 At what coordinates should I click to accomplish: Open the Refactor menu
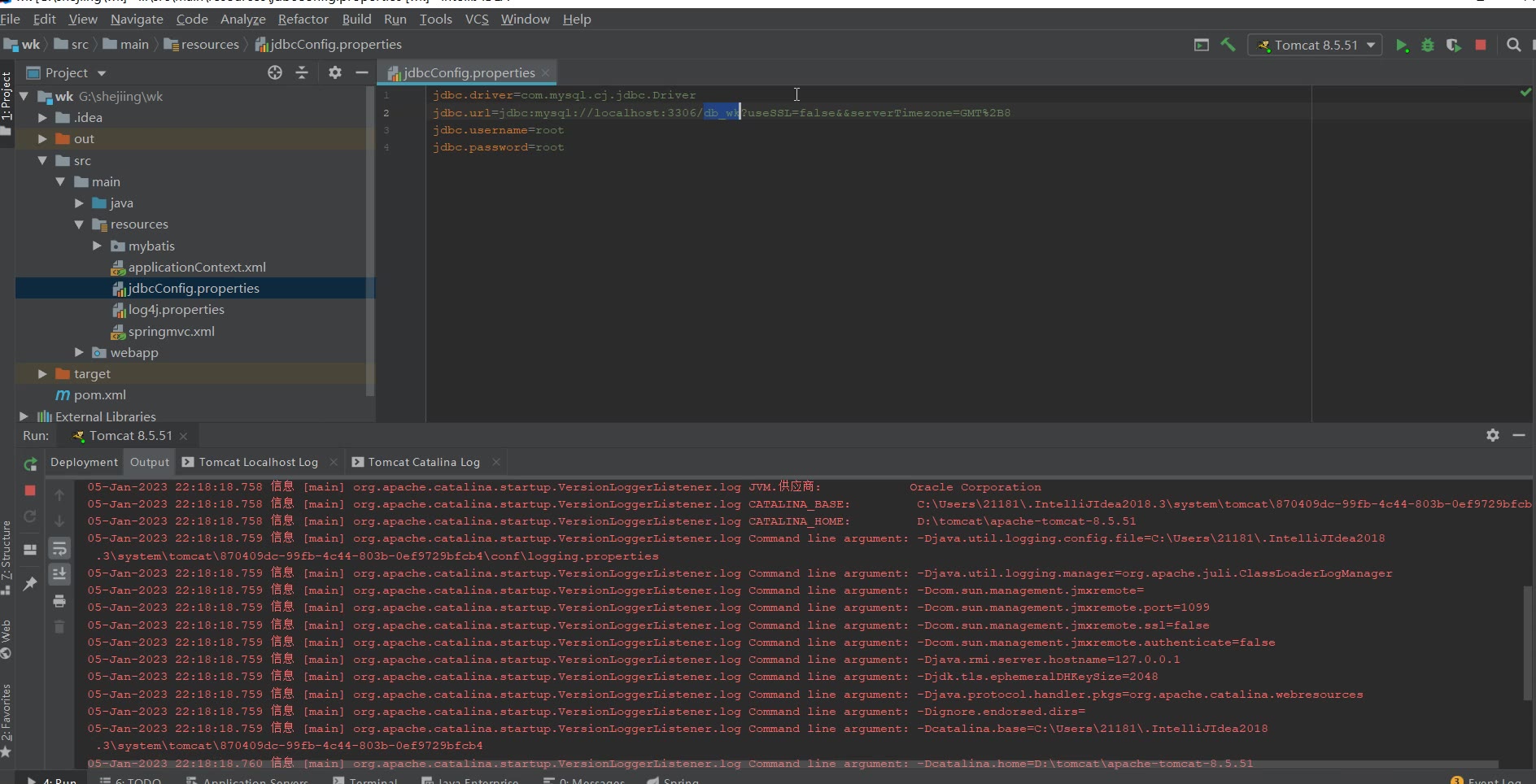[303, 19]
